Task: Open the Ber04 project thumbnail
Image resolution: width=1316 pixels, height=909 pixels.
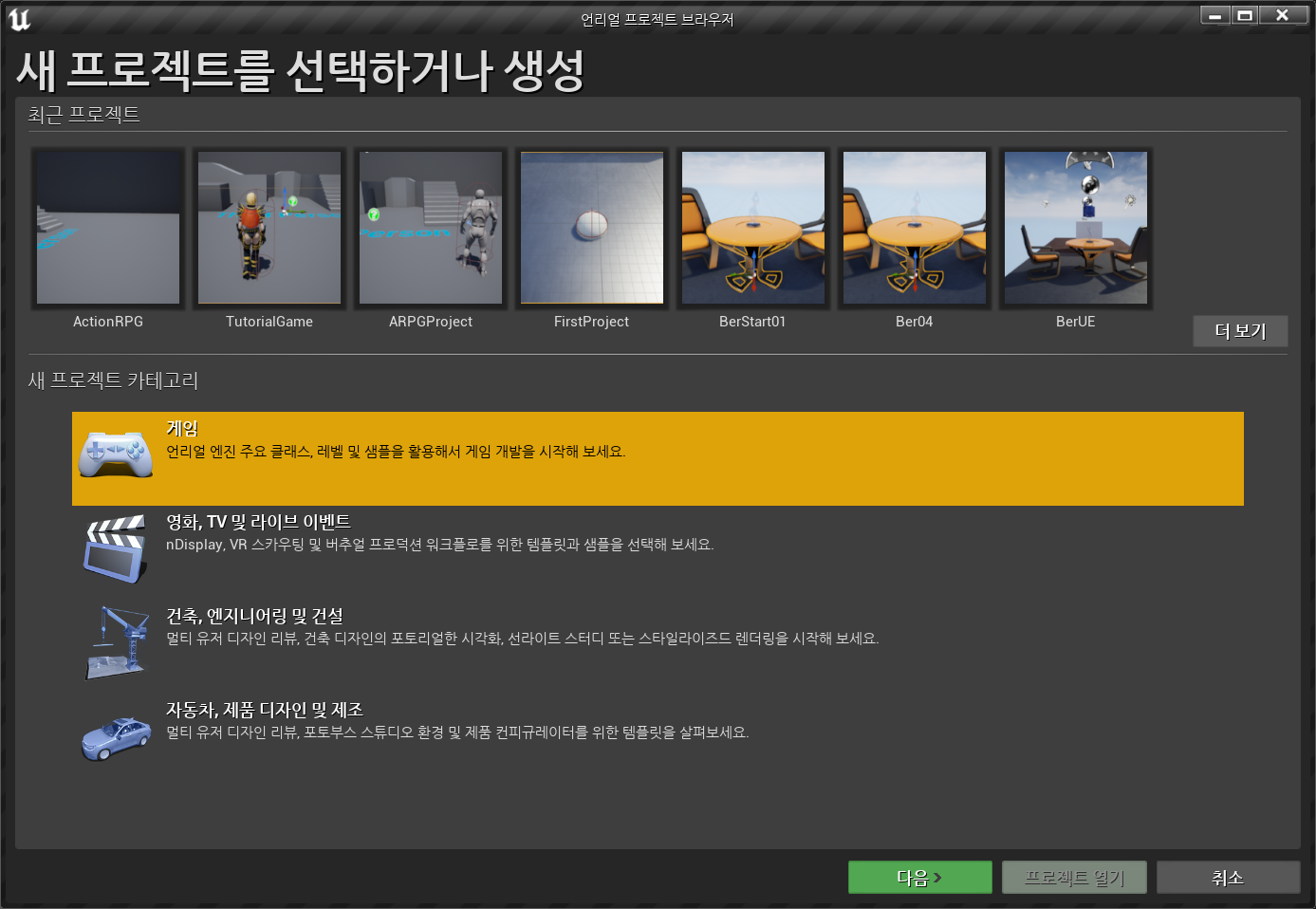Action: [915, 228]
